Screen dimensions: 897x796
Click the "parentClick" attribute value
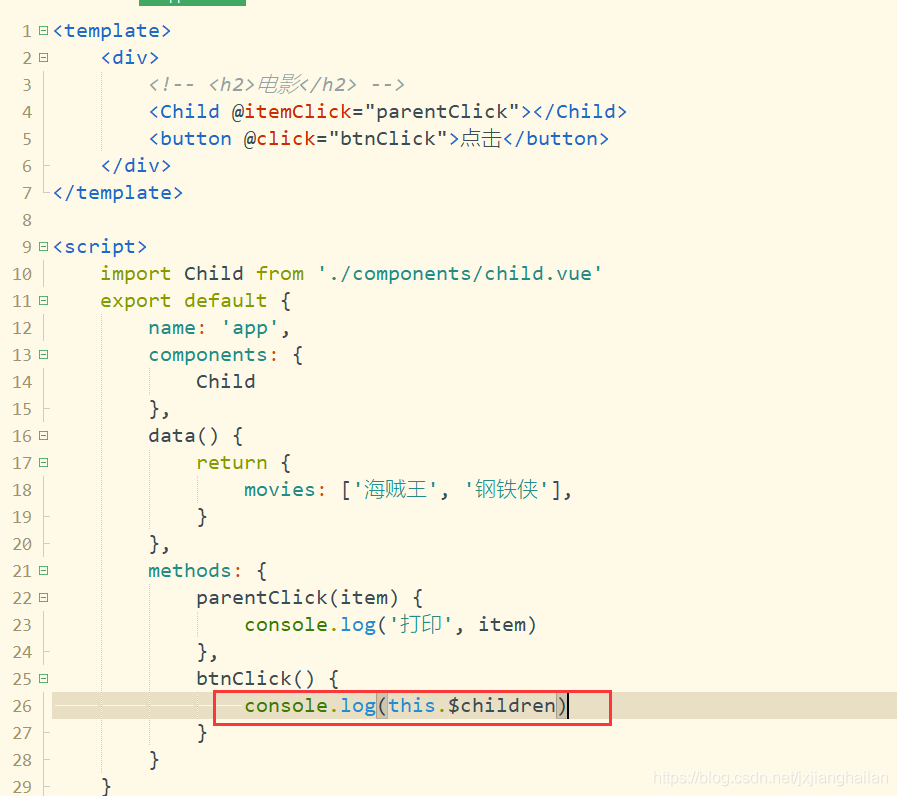click(x=442, y=112)
